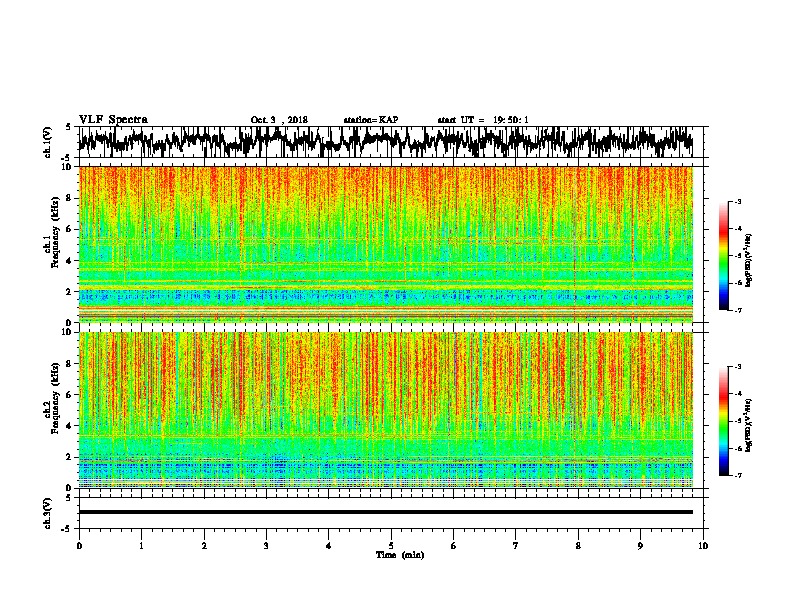This screenshot has height=612, width=792.
Task: Click the "station=KAP" header text
Action: [x=370, y=120]
